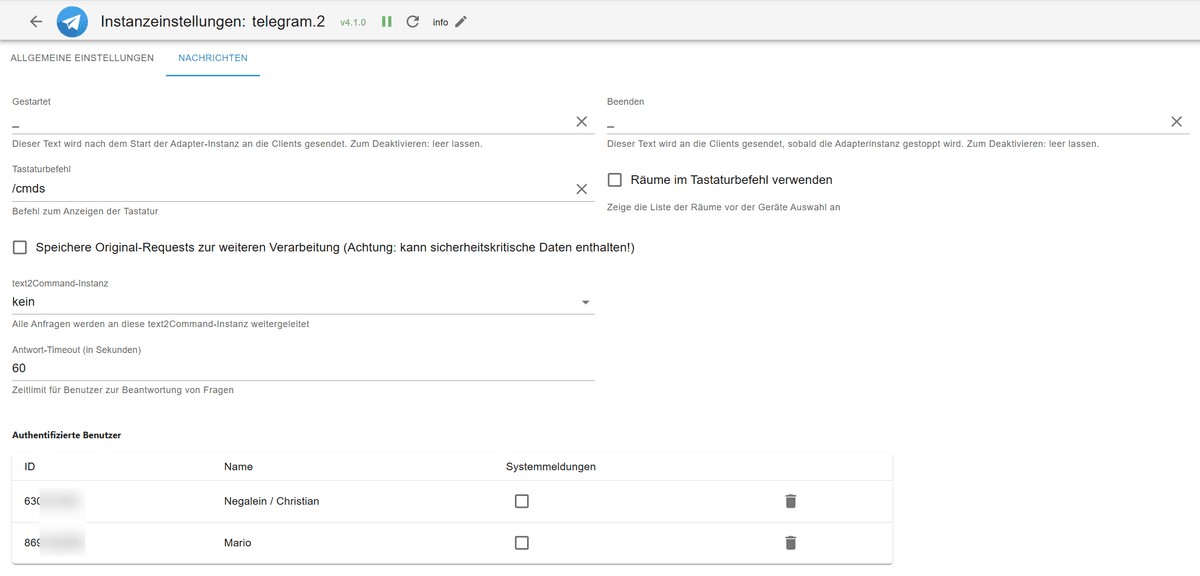Restart the instance with the reload icon

[412, 21]
